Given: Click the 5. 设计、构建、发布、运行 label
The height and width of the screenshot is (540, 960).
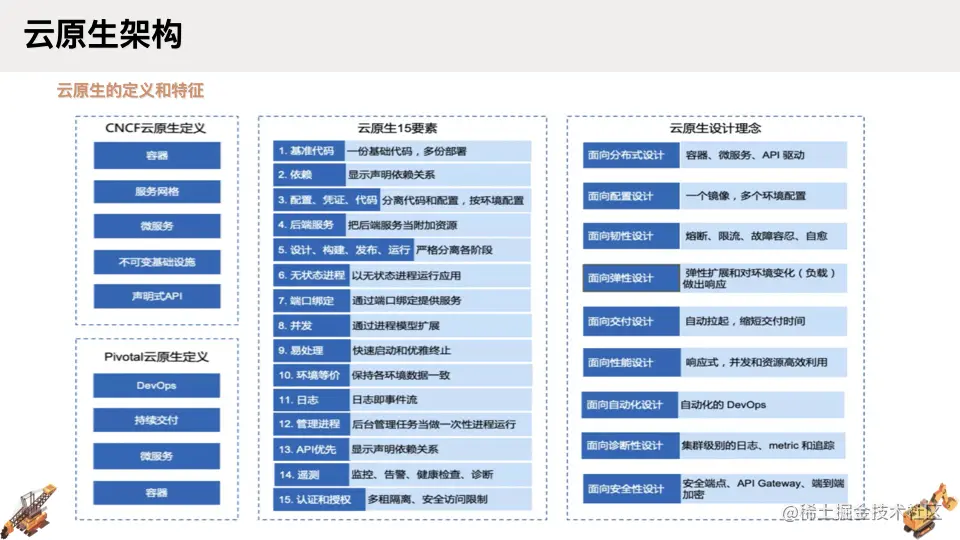Looking at the screenshot, I should pyautogui.click(x=343, y=250).
